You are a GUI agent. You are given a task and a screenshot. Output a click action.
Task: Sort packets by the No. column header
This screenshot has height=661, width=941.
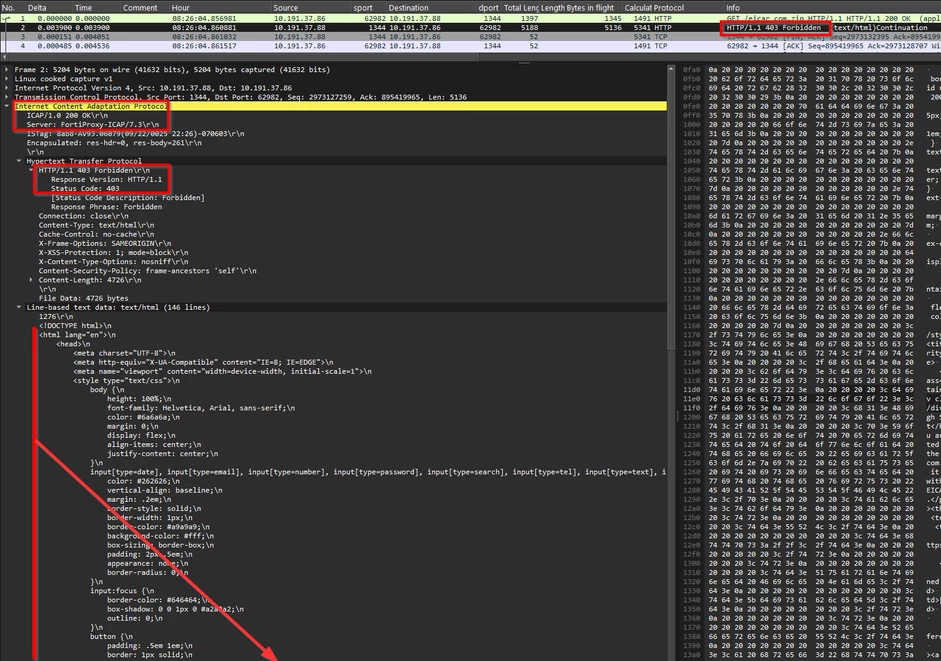(x=12, y=8)
